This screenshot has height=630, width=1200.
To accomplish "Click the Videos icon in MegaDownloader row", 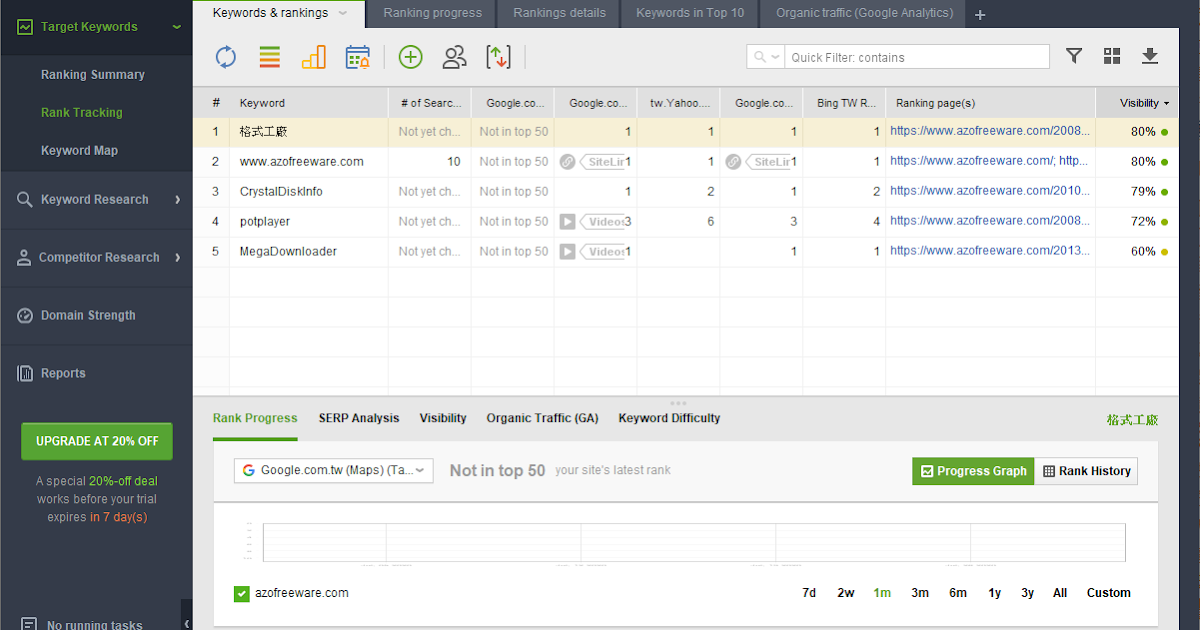I will click(x=568, y=251).
